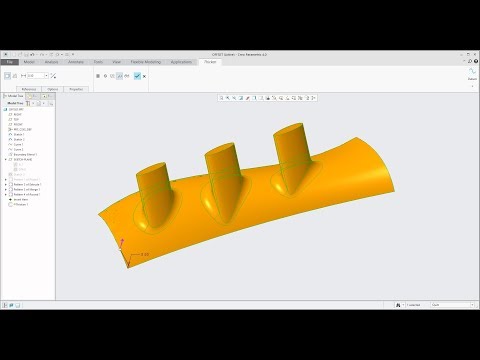Click the Redo icon in quick access
Image resolution: width=480 pixels, height=360 pixels.
[42, 54]
